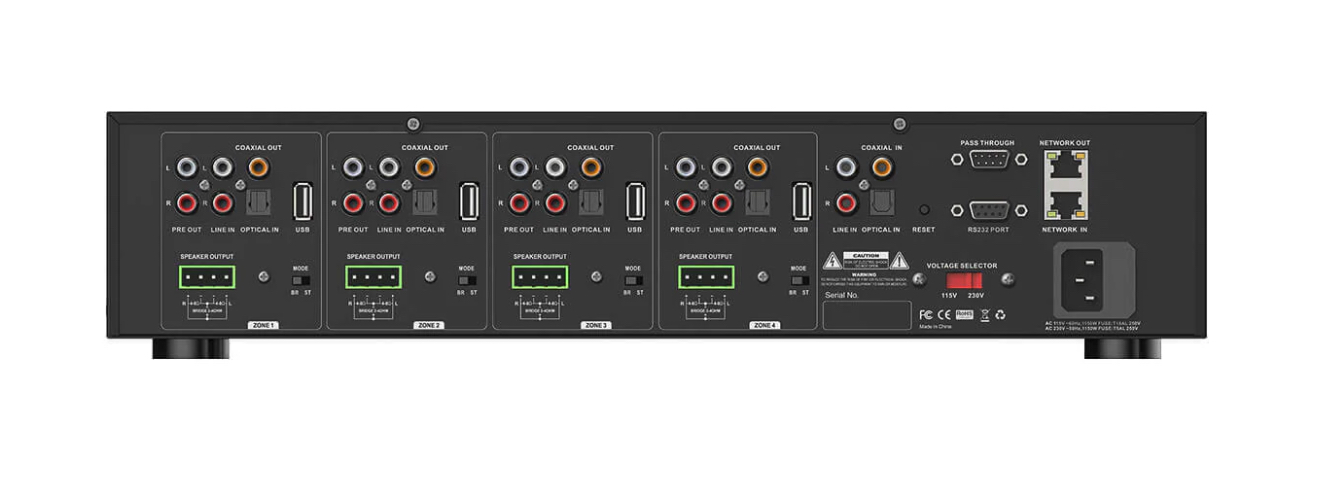Flip the red voltage selector switch

coord(964,279)
